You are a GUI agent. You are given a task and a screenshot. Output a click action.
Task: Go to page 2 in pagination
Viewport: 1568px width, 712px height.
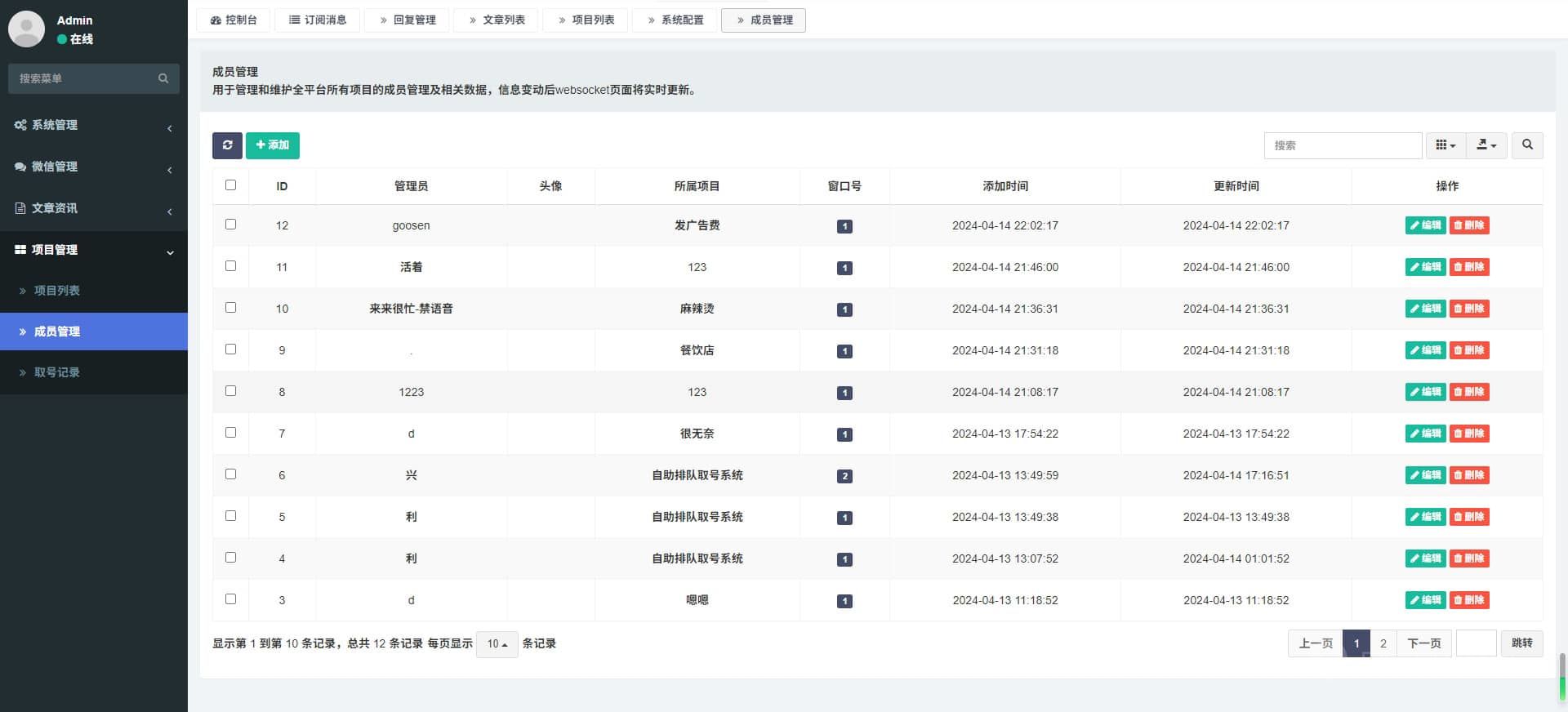pyautogui.click(x=1383, y=643)
